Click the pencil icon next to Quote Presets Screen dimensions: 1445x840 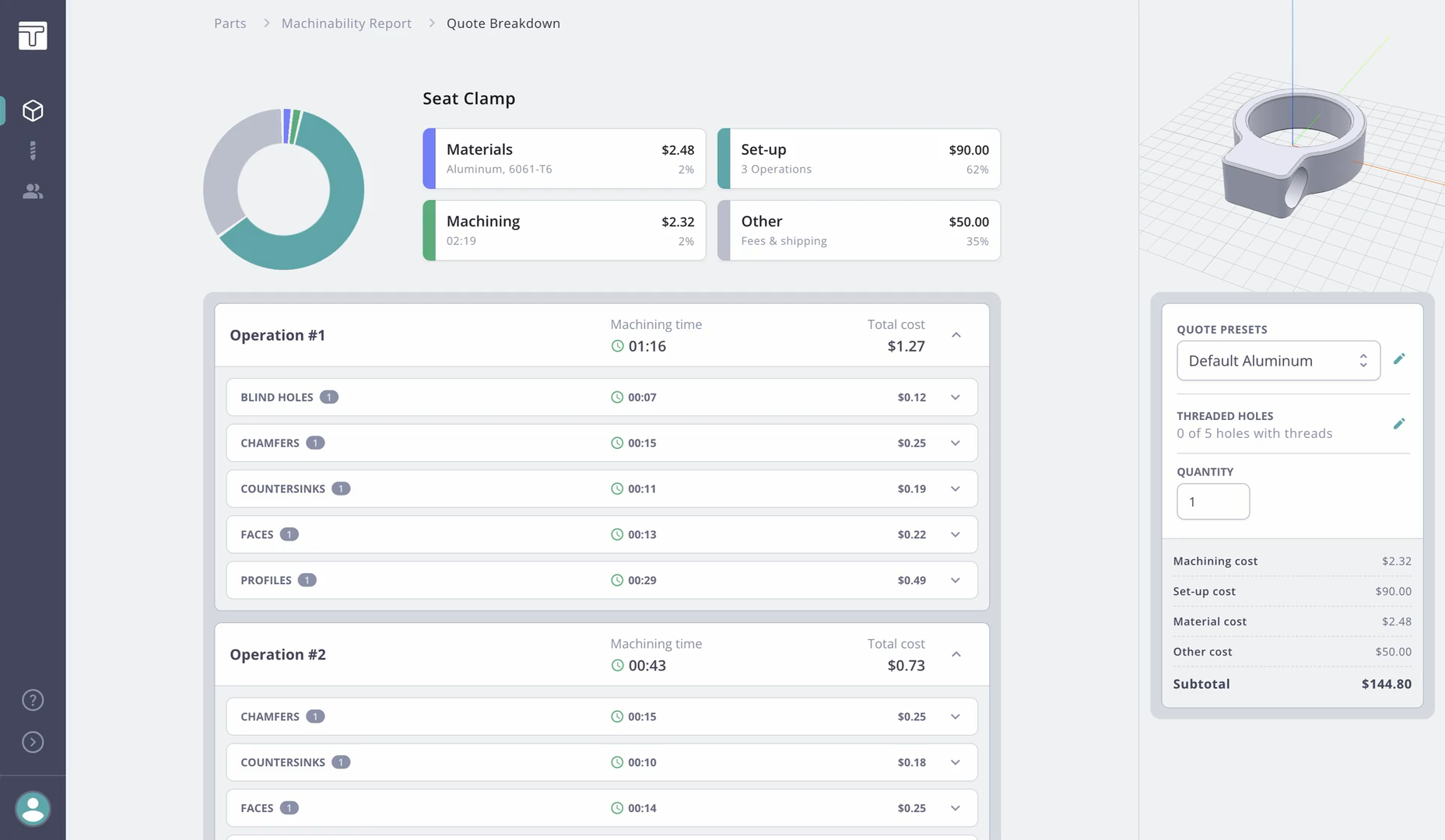click(1399, 359)
